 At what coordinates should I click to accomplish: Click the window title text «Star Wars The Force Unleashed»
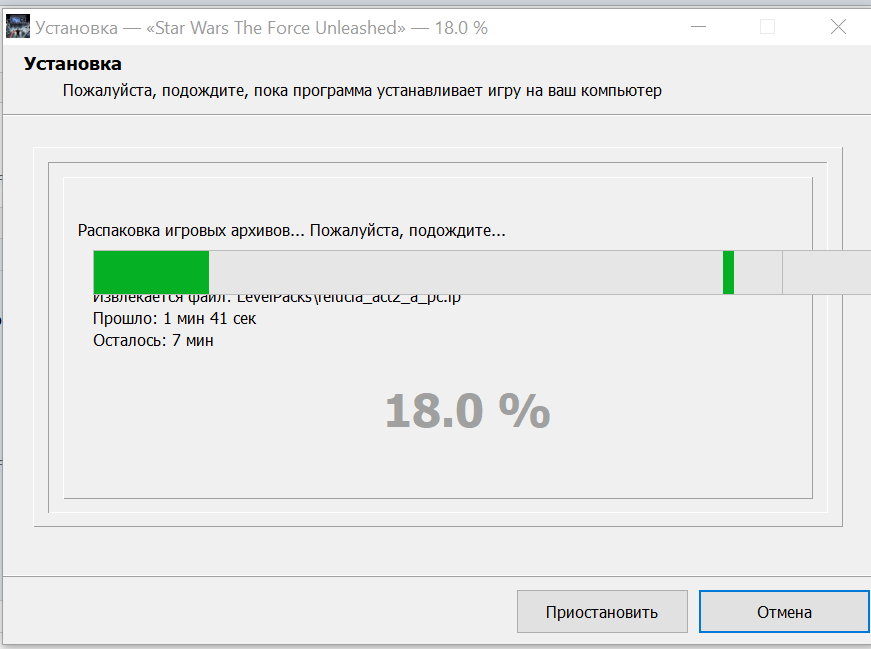click(x=276, y=27)
